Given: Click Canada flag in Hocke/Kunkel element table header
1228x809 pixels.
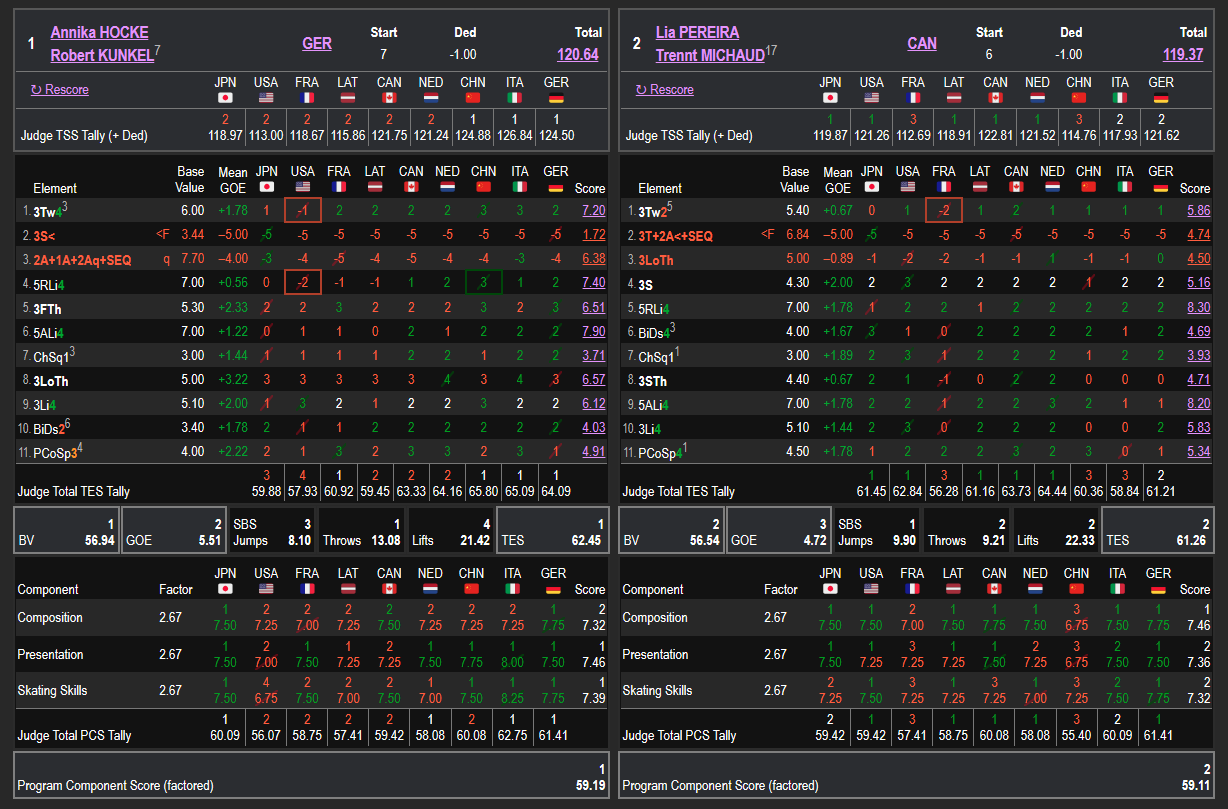Looking at the screenshot, I should (x=411, y=187).
